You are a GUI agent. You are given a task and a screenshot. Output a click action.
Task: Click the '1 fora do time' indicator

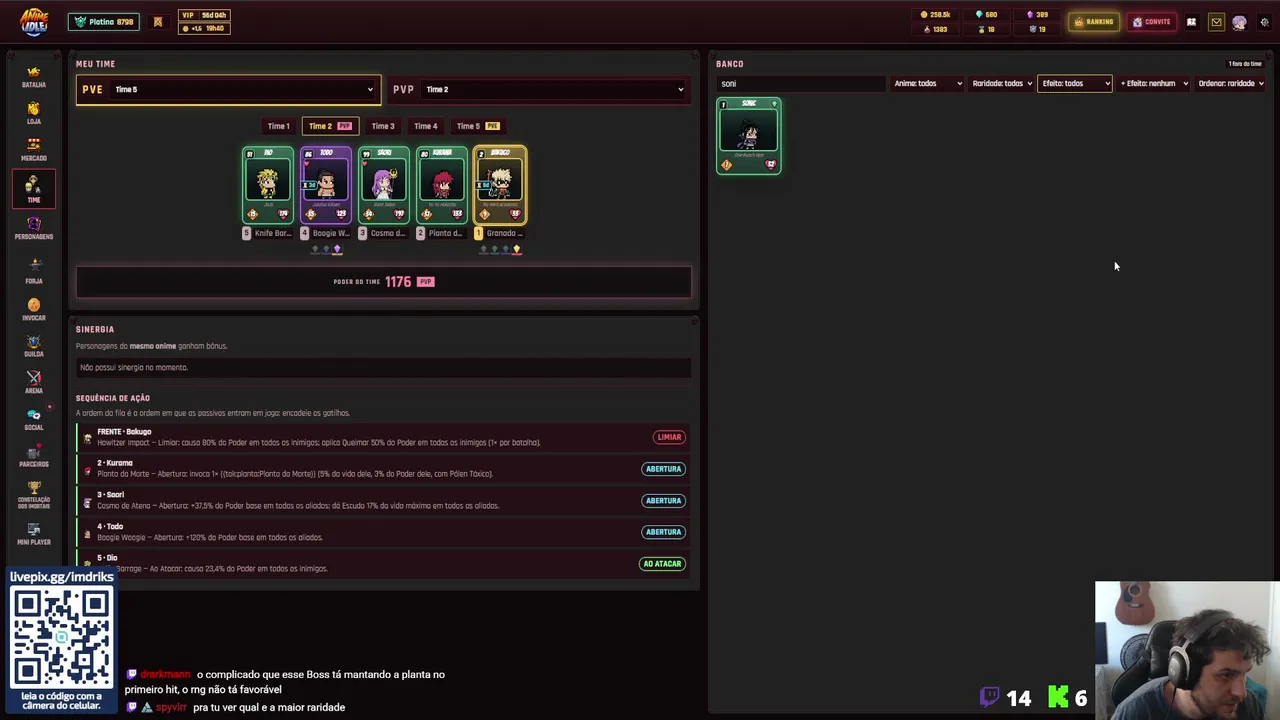[x=1245, y=64]
